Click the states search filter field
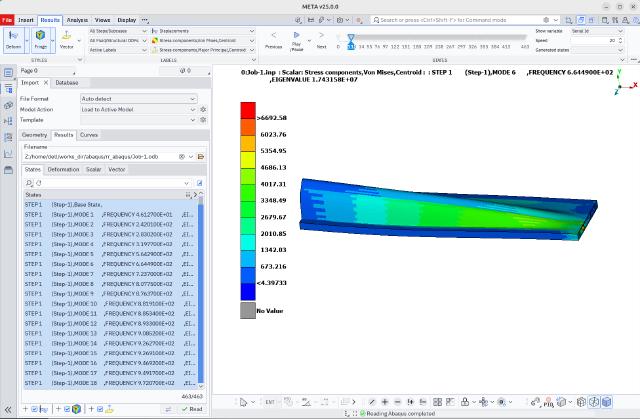 click(108, 184)
